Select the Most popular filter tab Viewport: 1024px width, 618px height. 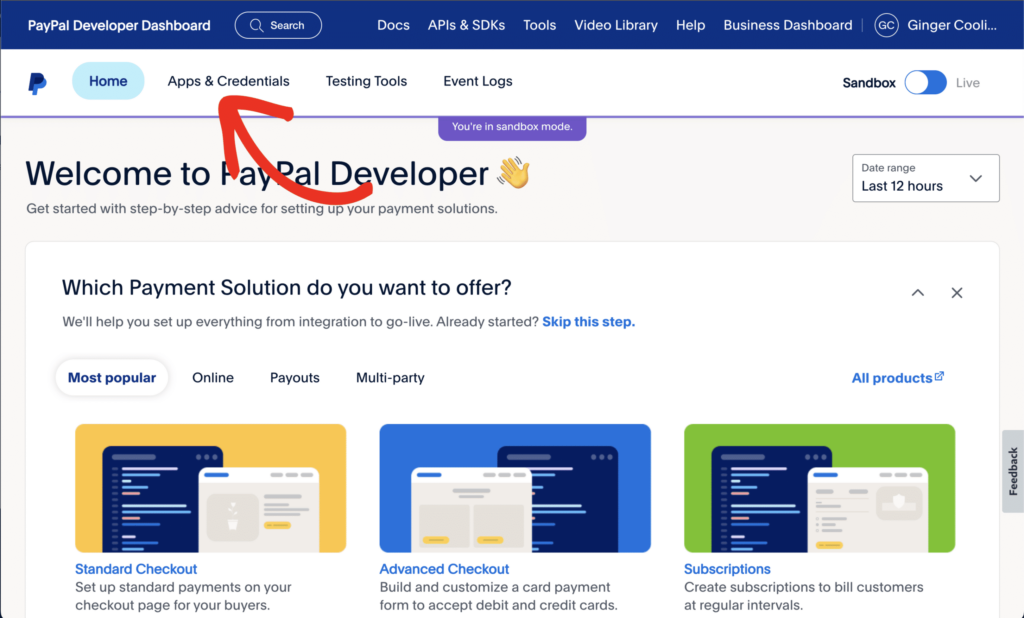112,378
